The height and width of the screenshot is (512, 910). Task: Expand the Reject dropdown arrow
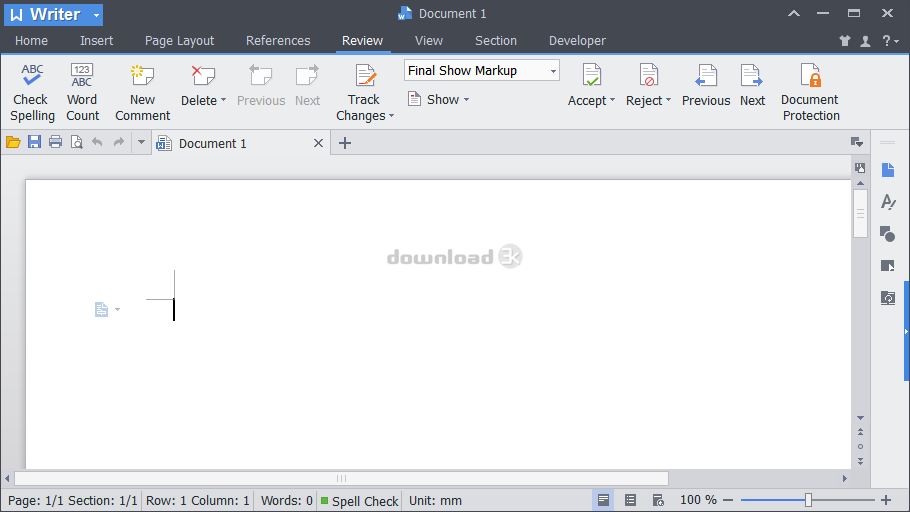click(668, 100)
